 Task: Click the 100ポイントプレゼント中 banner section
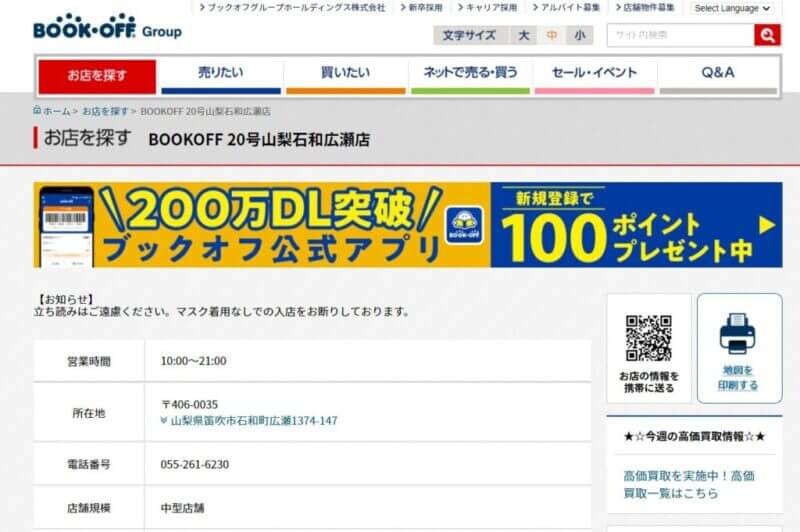[636, 225]
